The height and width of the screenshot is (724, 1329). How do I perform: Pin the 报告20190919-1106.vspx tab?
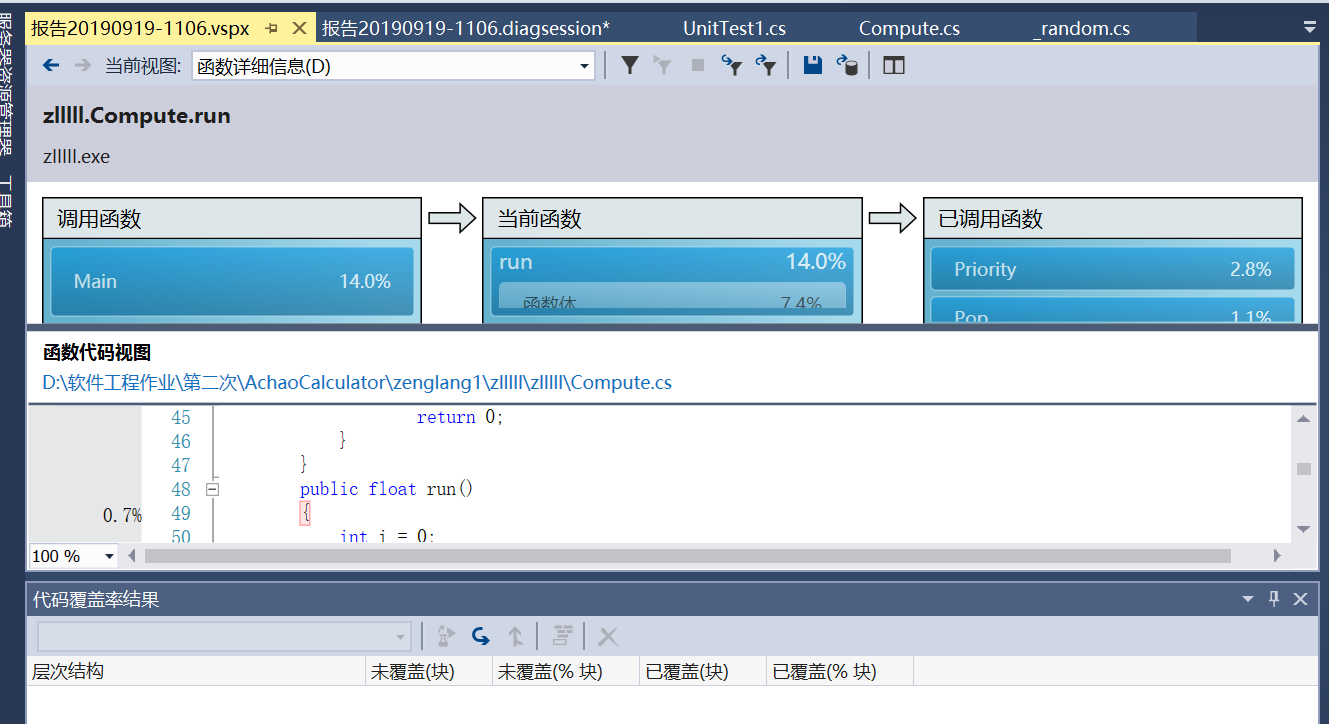(273, 29)
